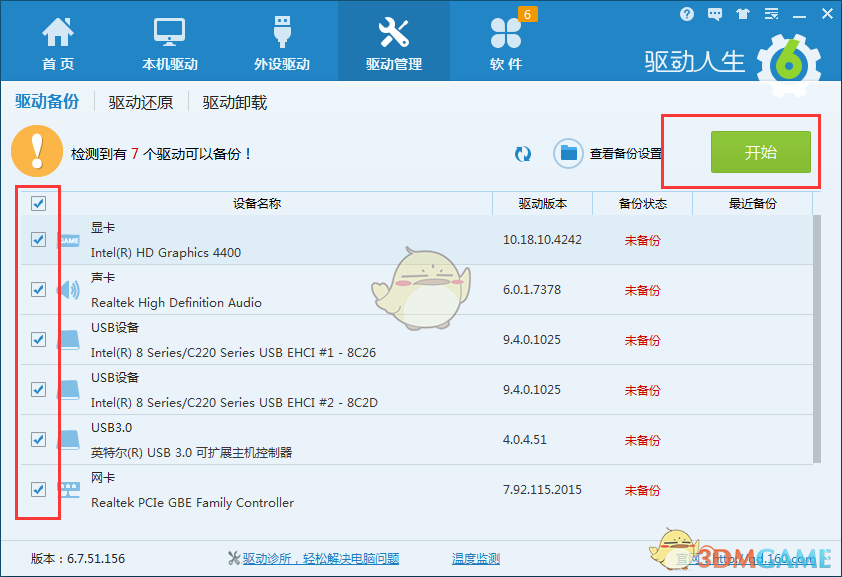Click the device icon for USB EHCI #2
This screenshot has width=842, height=577.
tap(69, 390)
